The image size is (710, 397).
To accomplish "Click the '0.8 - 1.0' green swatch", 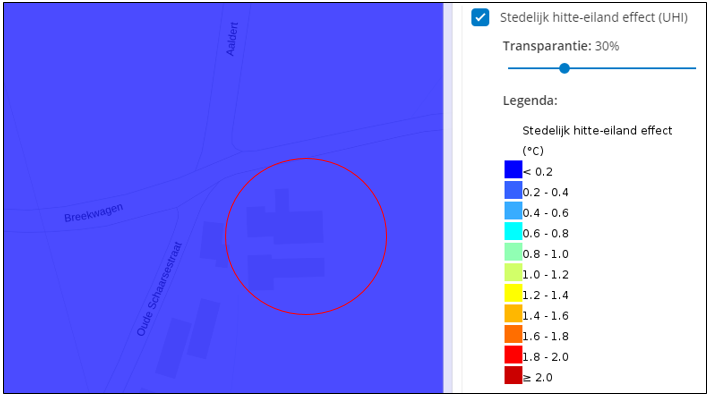I will point(513,252).
